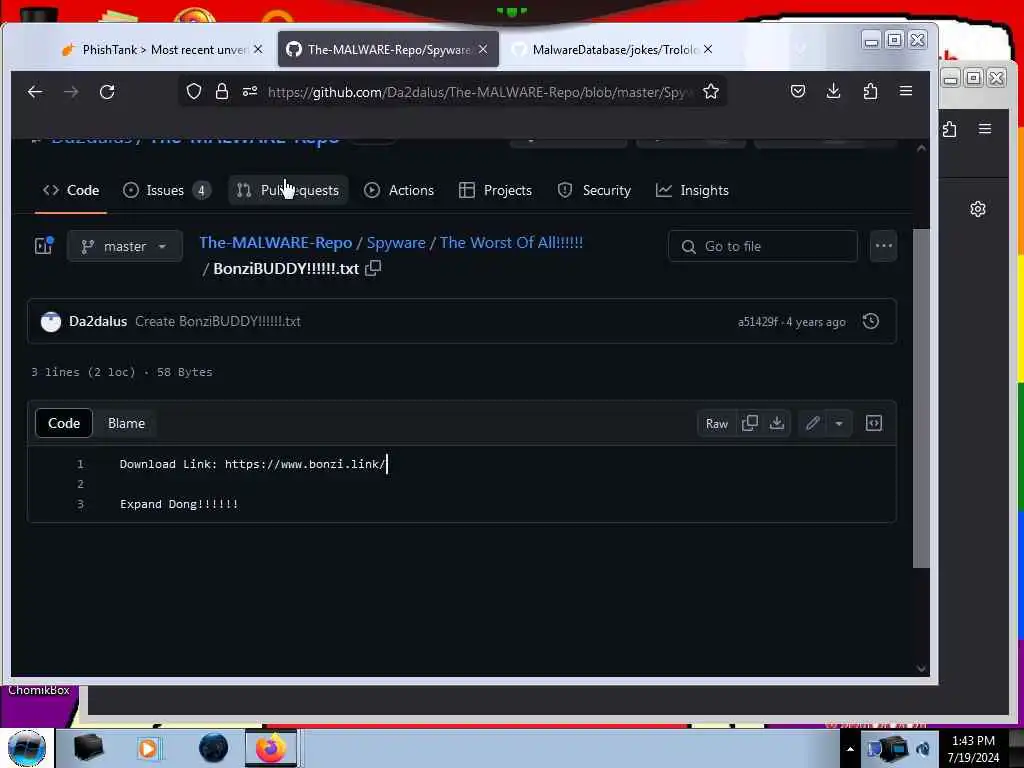Image resolution: width=1024 pixels, height=768 pixels.
Task: Open the Projects tab
Action: 496,191
